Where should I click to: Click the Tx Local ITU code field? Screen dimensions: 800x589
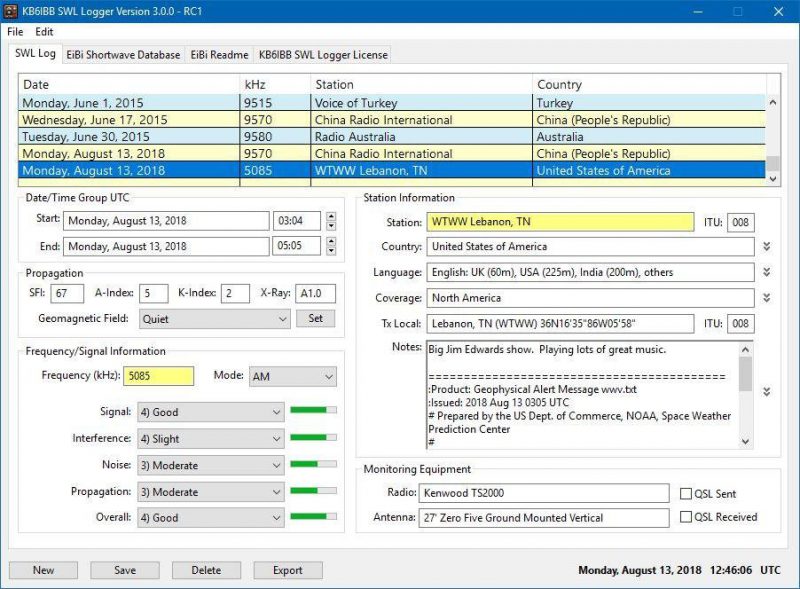[741, 324]
